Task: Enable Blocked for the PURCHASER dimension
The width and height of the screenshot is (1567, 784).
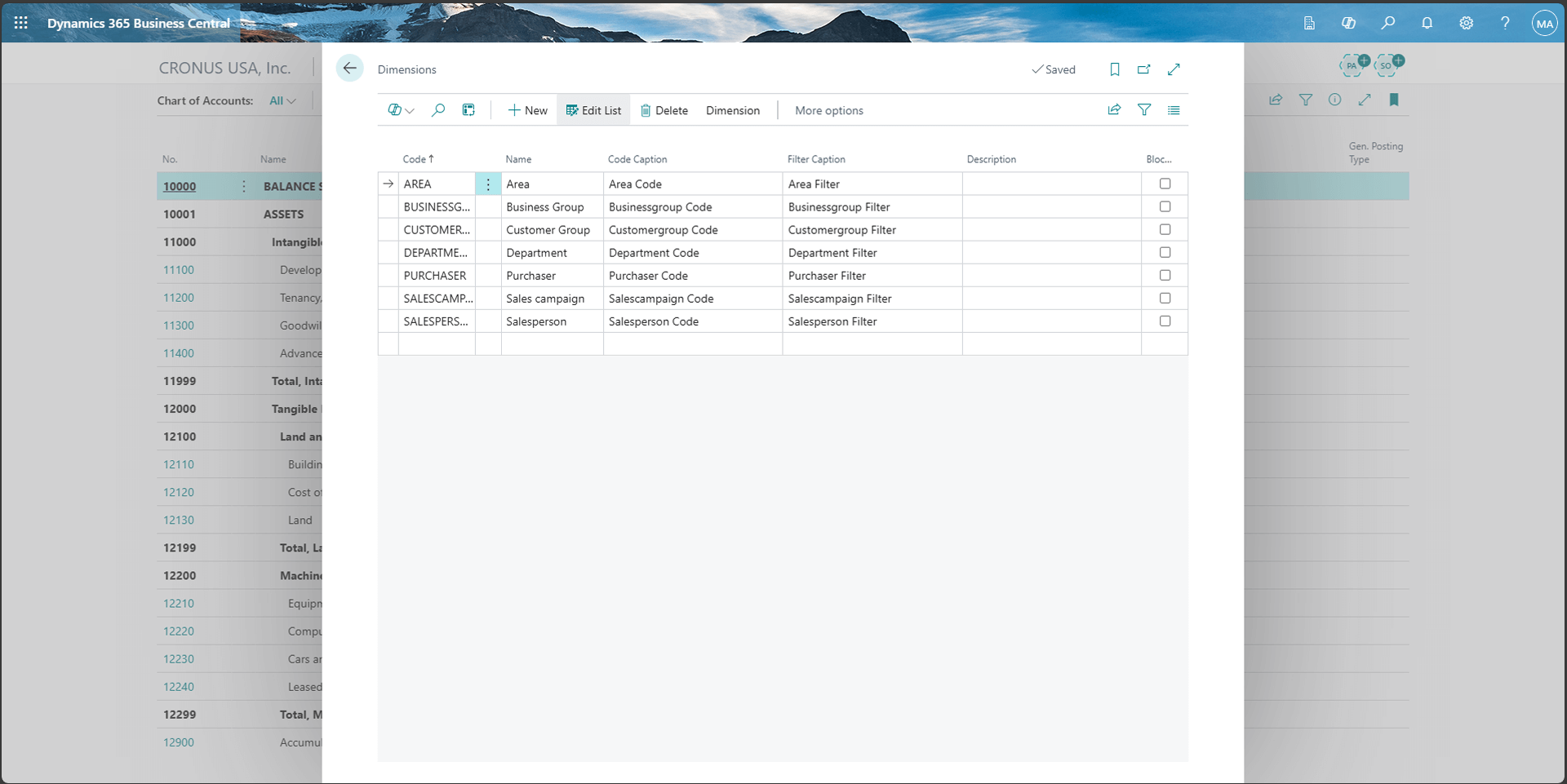Action: click(1165, 275)
